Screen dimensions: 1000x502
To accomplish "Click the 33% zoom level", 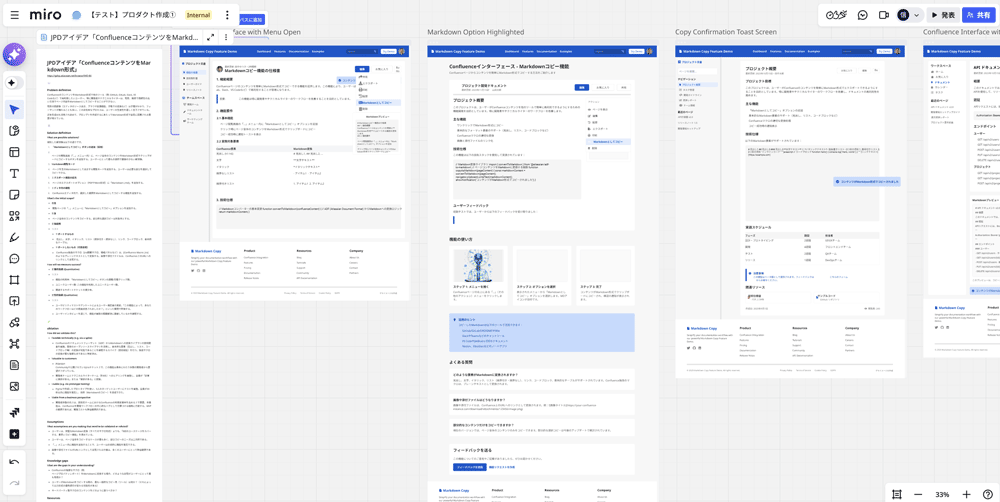I will pyautogui.click(x=942, y=494).
